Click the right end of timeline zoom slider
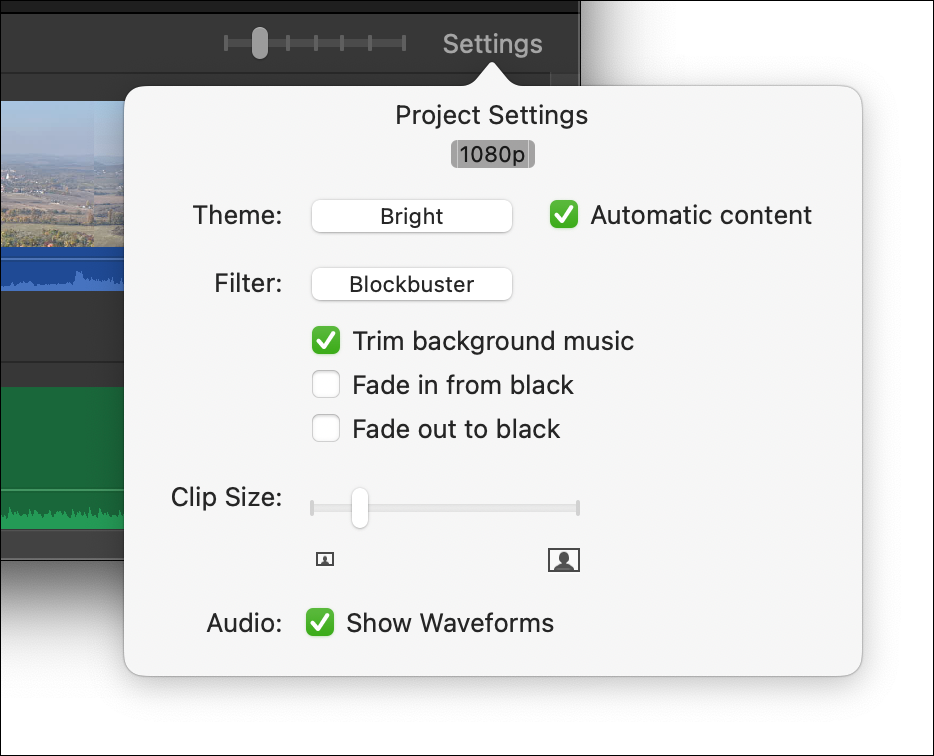 [x=403, y=43]
